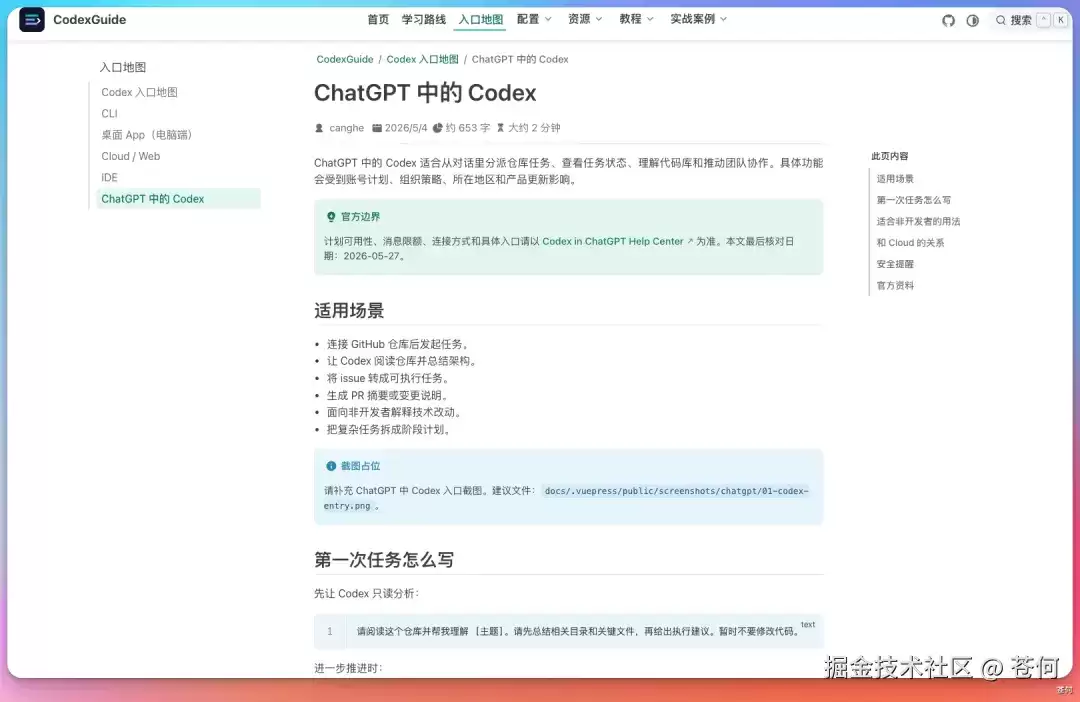This screenshot has width=1080, height=702.
Task: Click the info icon in 截图占位 box
Action: 331,466
